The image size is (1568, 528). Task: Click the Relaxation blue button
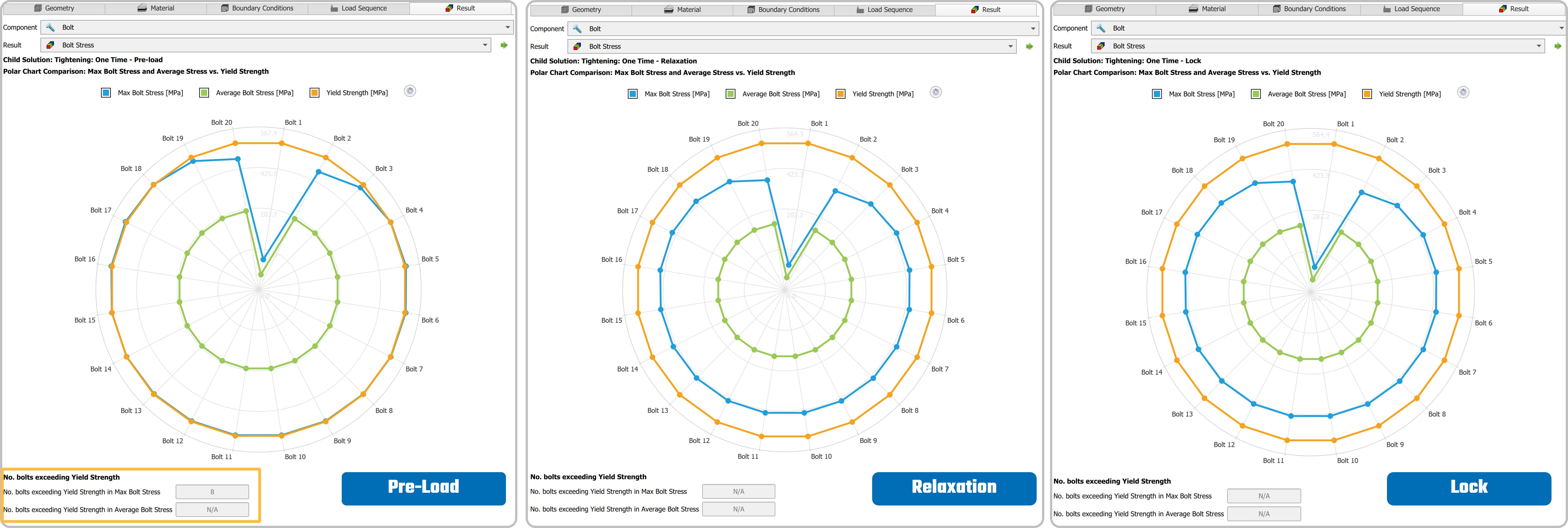tap(953, 488)
